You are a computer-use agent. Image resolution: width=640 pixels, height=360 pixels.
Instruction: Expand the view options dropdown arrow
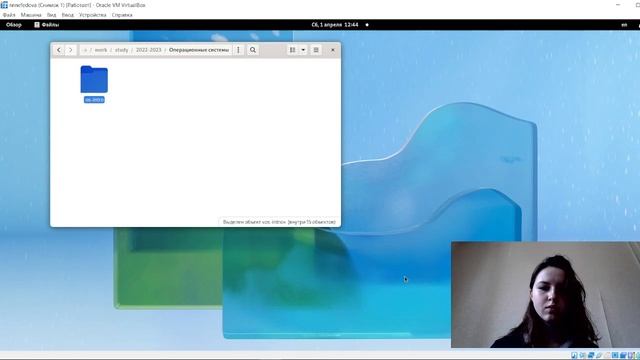[x=303, y=50]
